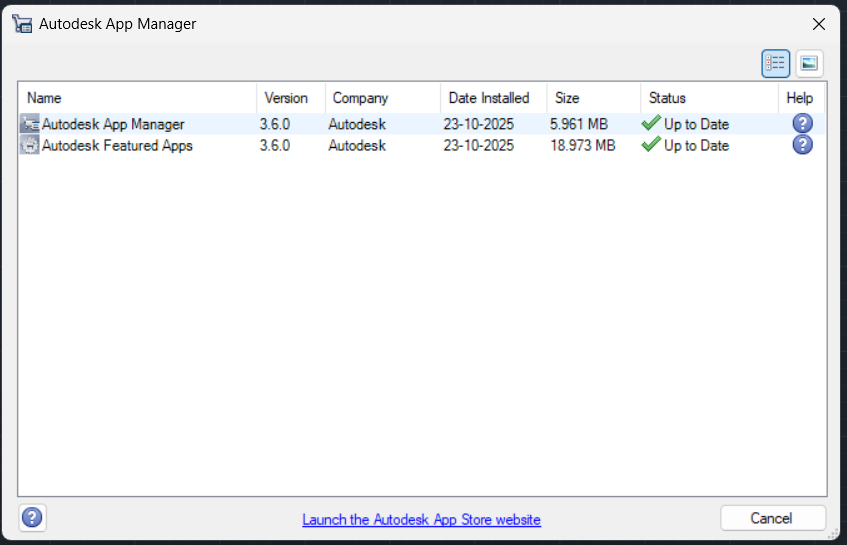Switch to the thumbnail image view icon
The height and width of the screenshot is (545, 847).
[x=809, y=63]
